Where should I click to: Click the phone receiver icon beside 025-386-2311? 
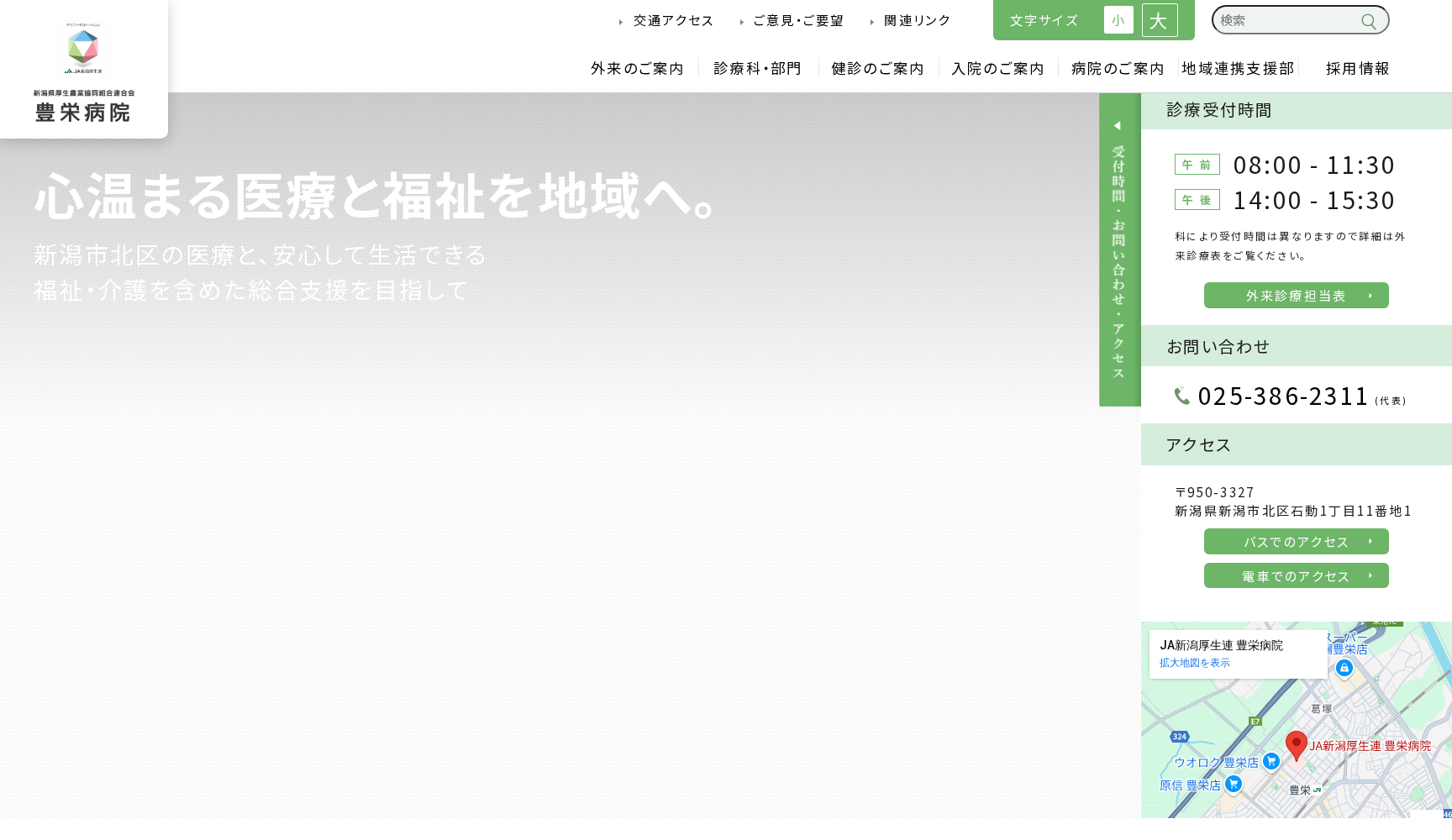[x=1181, y=396]
